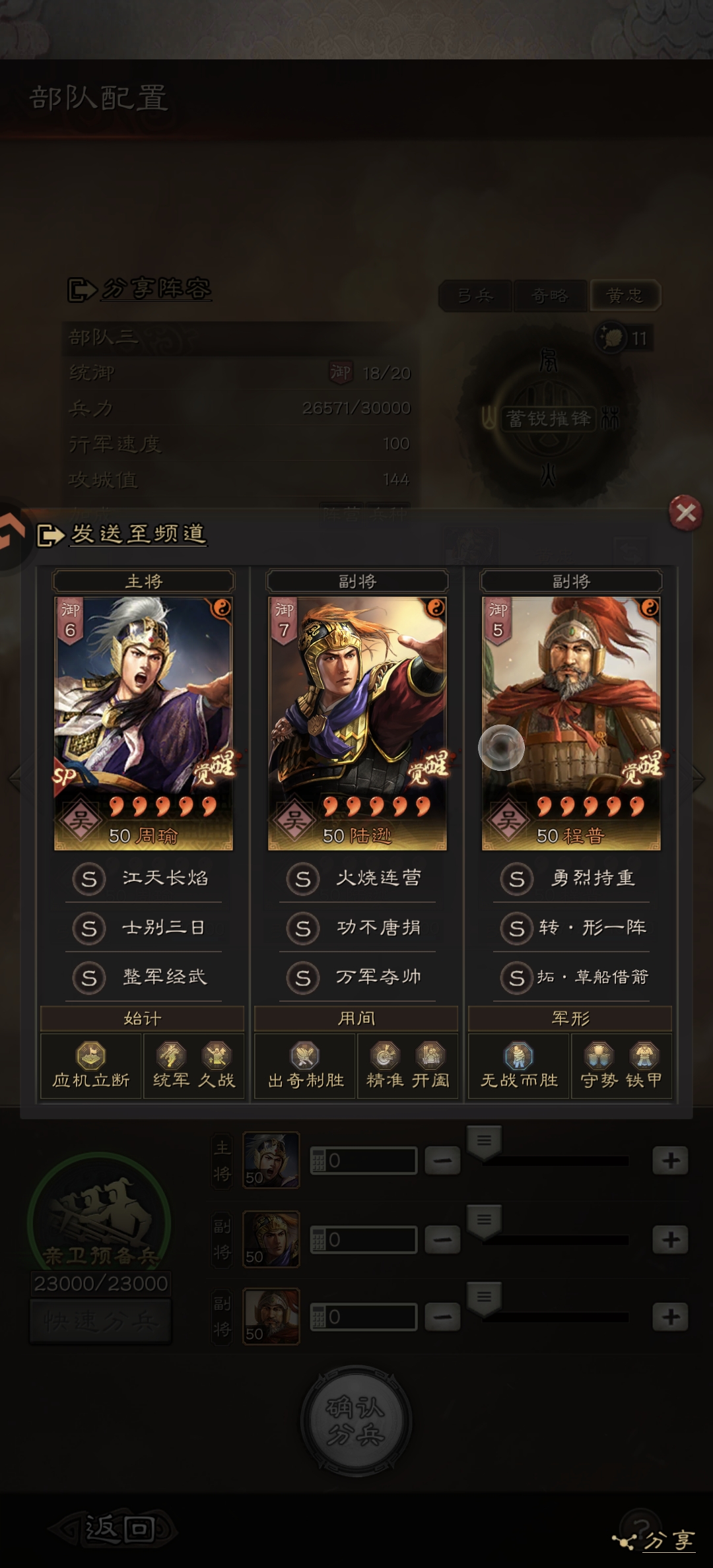The image size is (713, 1568).
Task: Click the 确认分兵 confirm button
Action: (x=356, y=1421)
